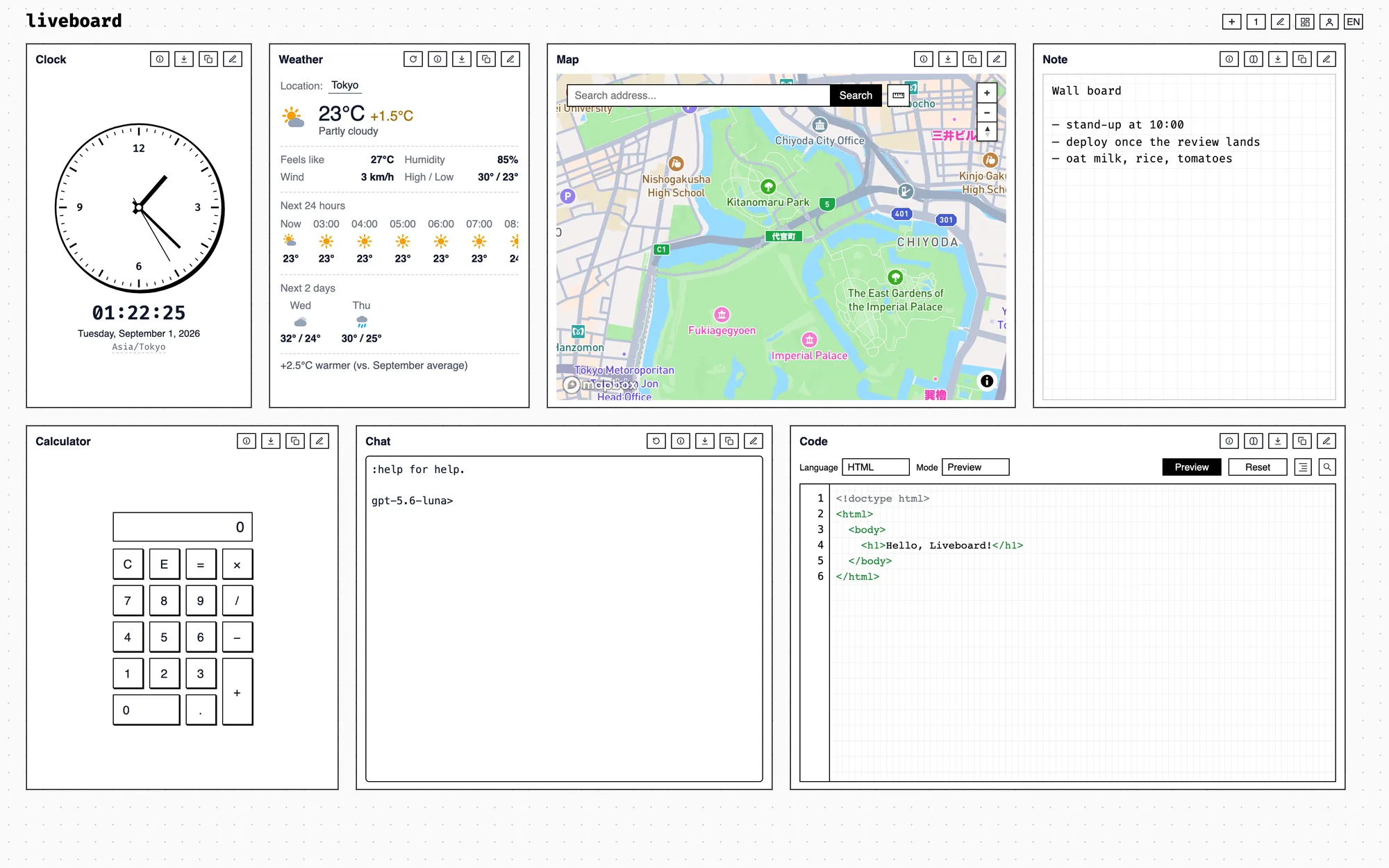This screenshot has height=868, width=1389.
Task: Click the Note widget brain icon
Action: click(1254, 59)
